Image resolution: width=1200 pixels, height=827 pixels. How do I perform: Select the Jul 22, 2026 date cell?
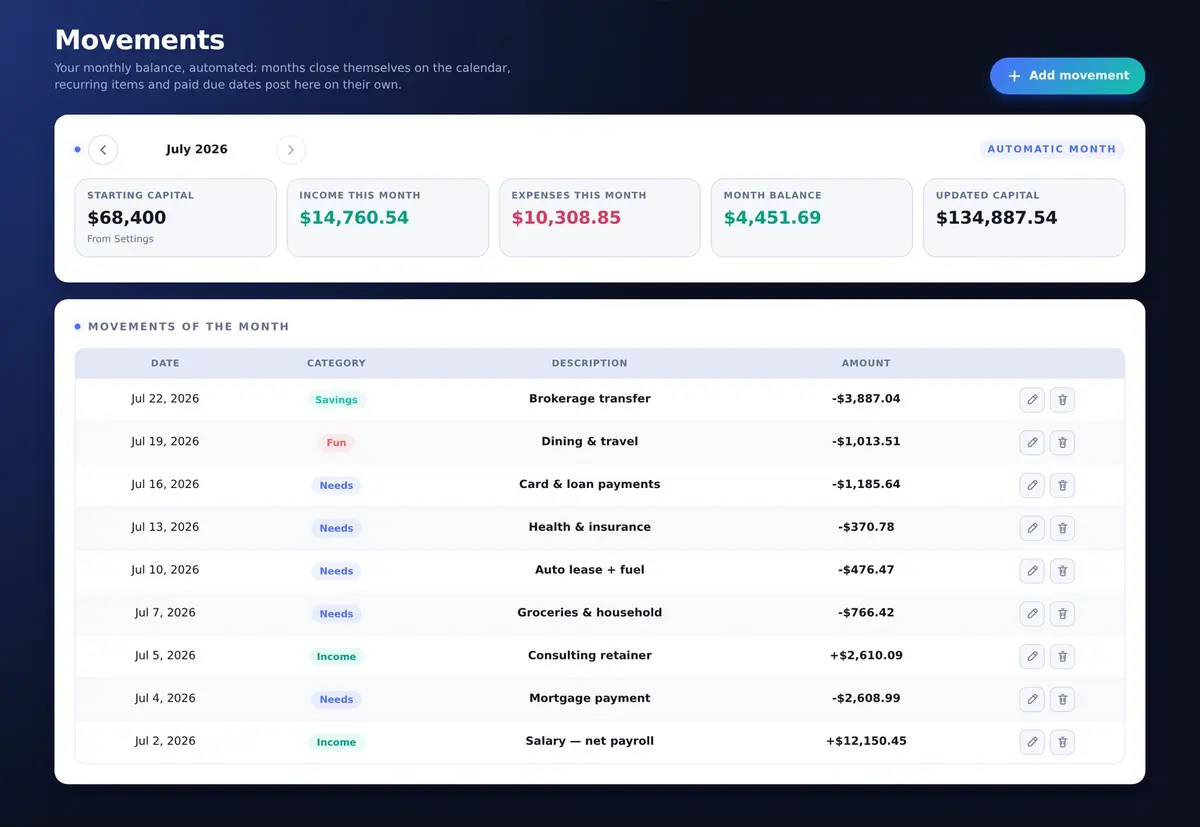pos(165,399)
